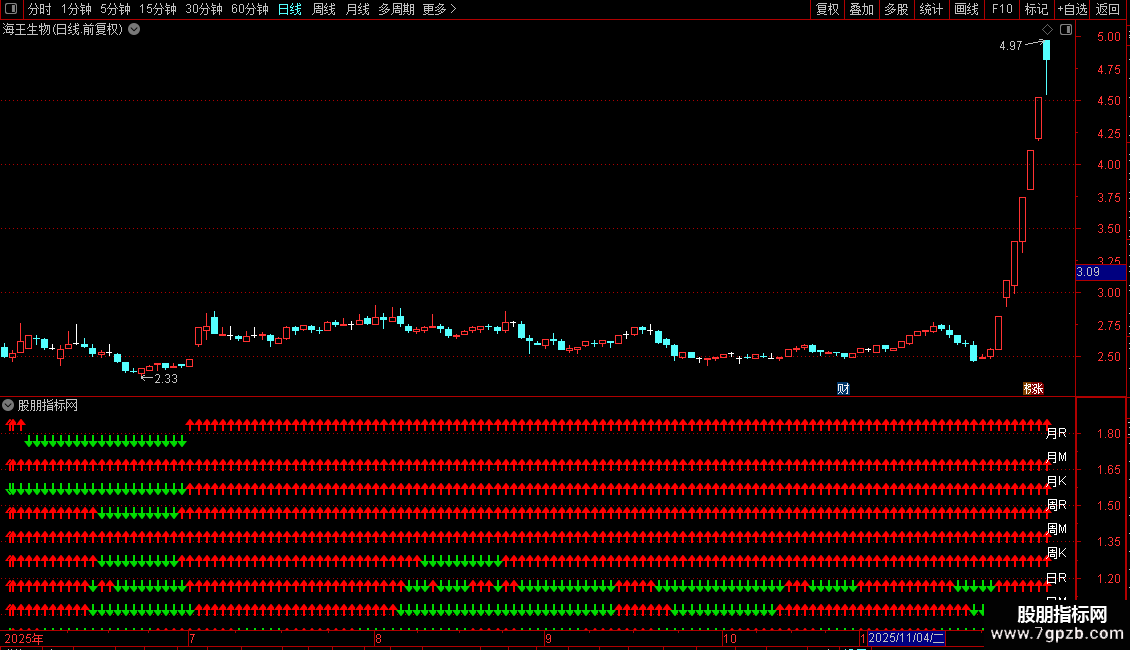Click the 2.33 low price label
1130x650 pixels.
166,379
